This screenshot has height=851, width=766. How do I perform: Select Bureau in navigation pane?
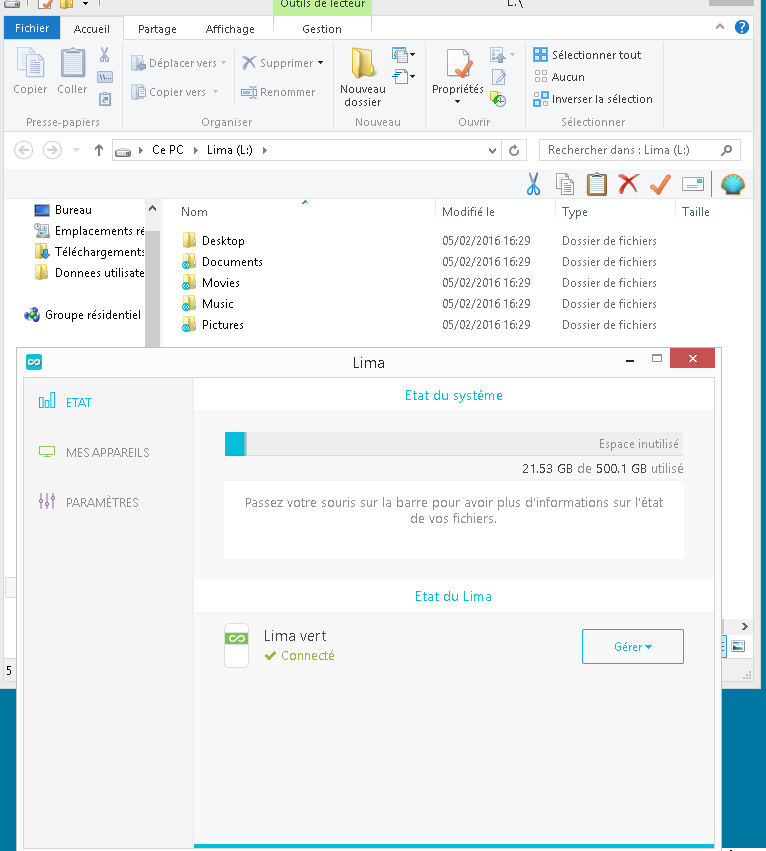point(63,210)
